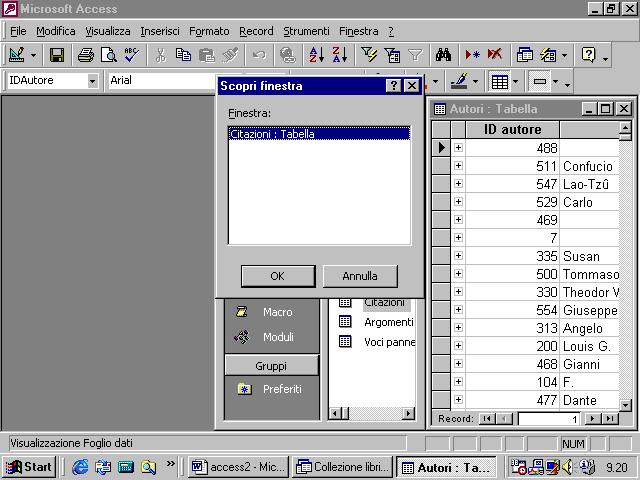640x480 pixels.
Task: Click the Insert Hyperlink globe icon
Action: pos(287,55)
